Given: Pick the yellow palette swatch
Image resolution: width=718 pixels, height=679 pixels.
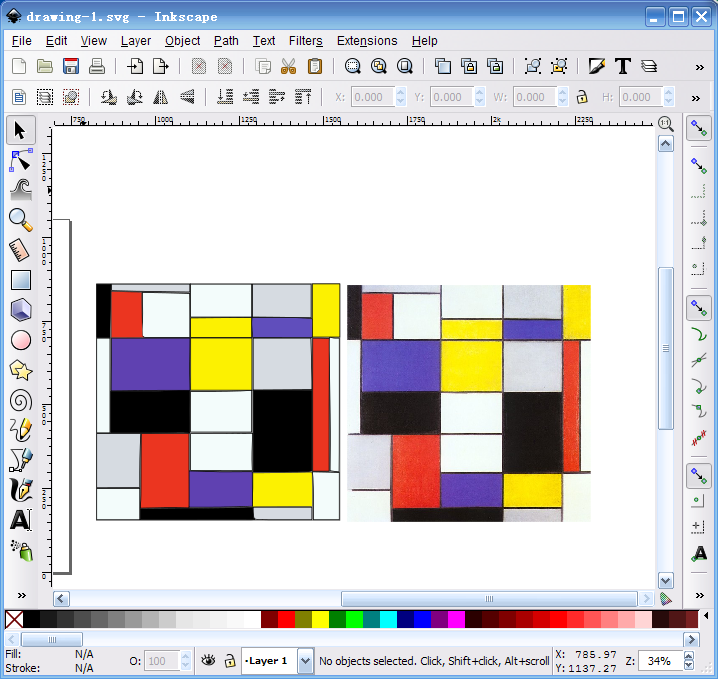Looking at the screenshot, I should pos(320,619).
